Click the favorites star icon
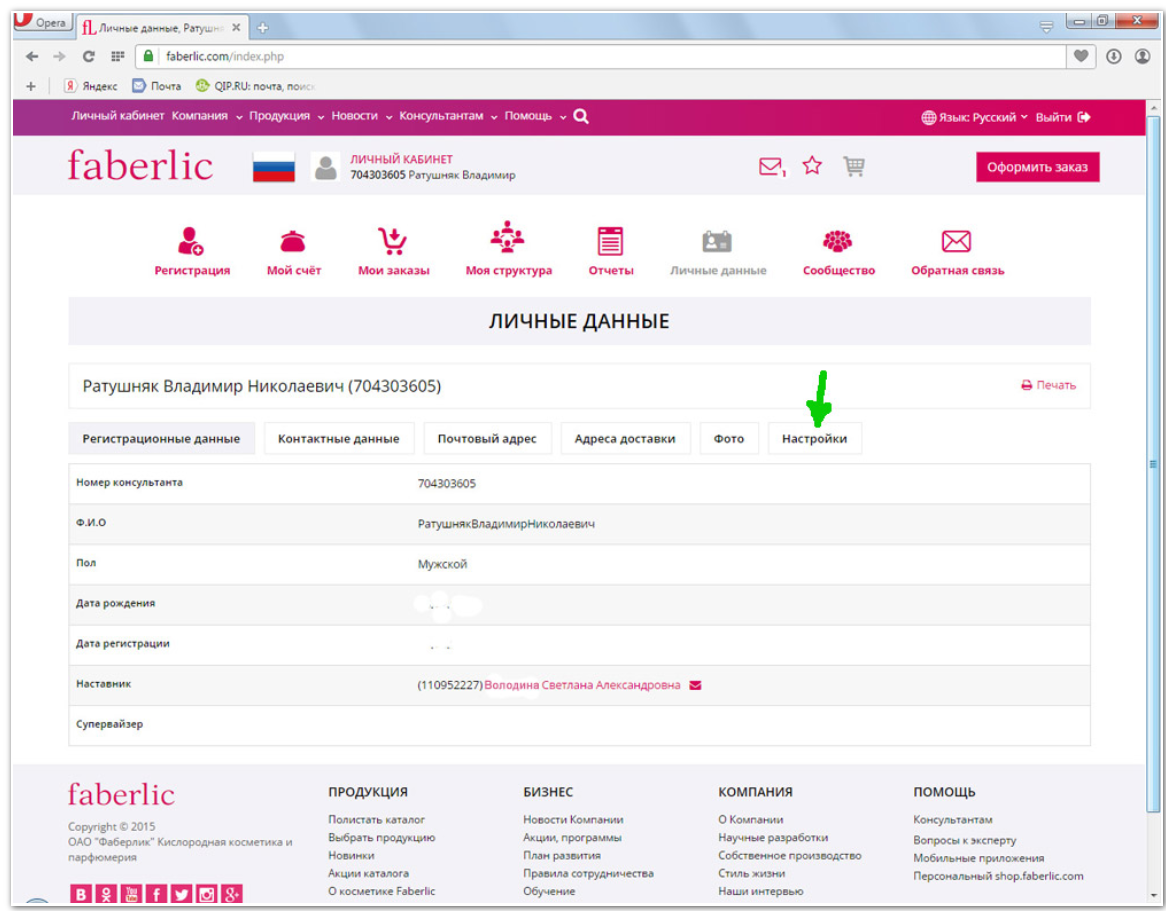Image resolution: width=1172 pixels, height=911 pixels. [812, 165]
